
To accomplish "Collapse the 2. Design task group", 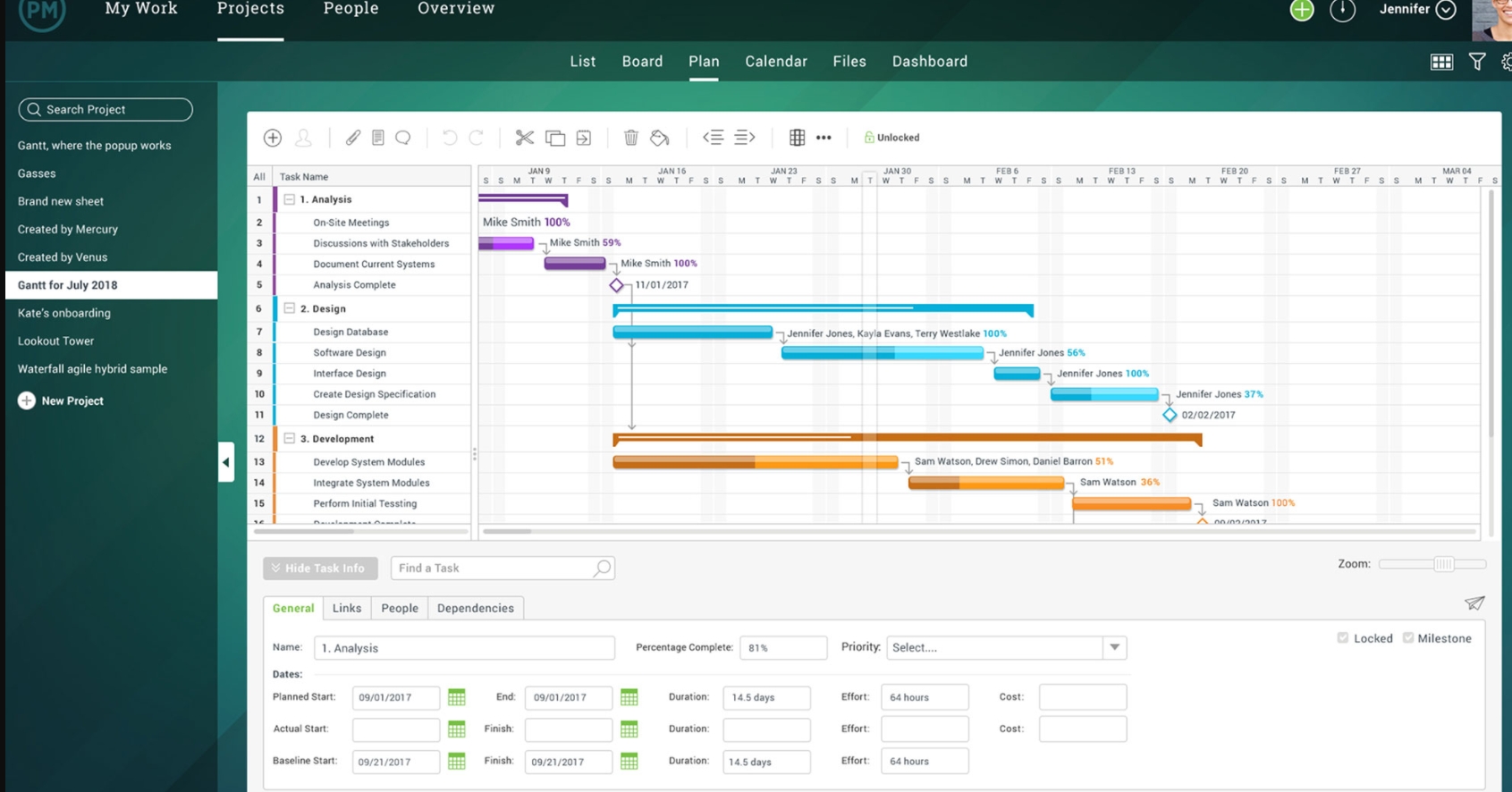I will click(290, 308).
